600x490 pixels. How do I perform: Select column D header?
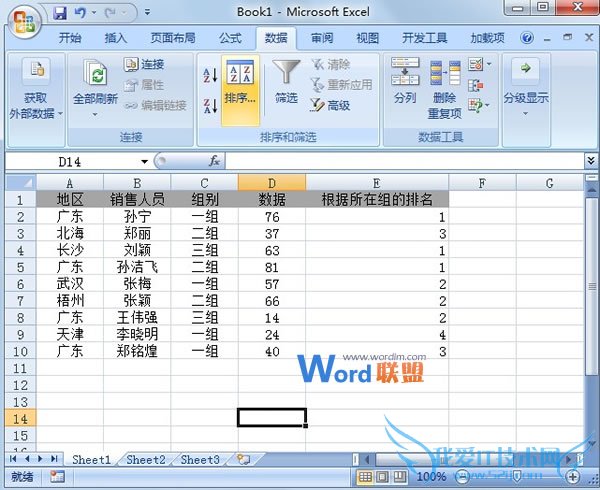[272, 183]
